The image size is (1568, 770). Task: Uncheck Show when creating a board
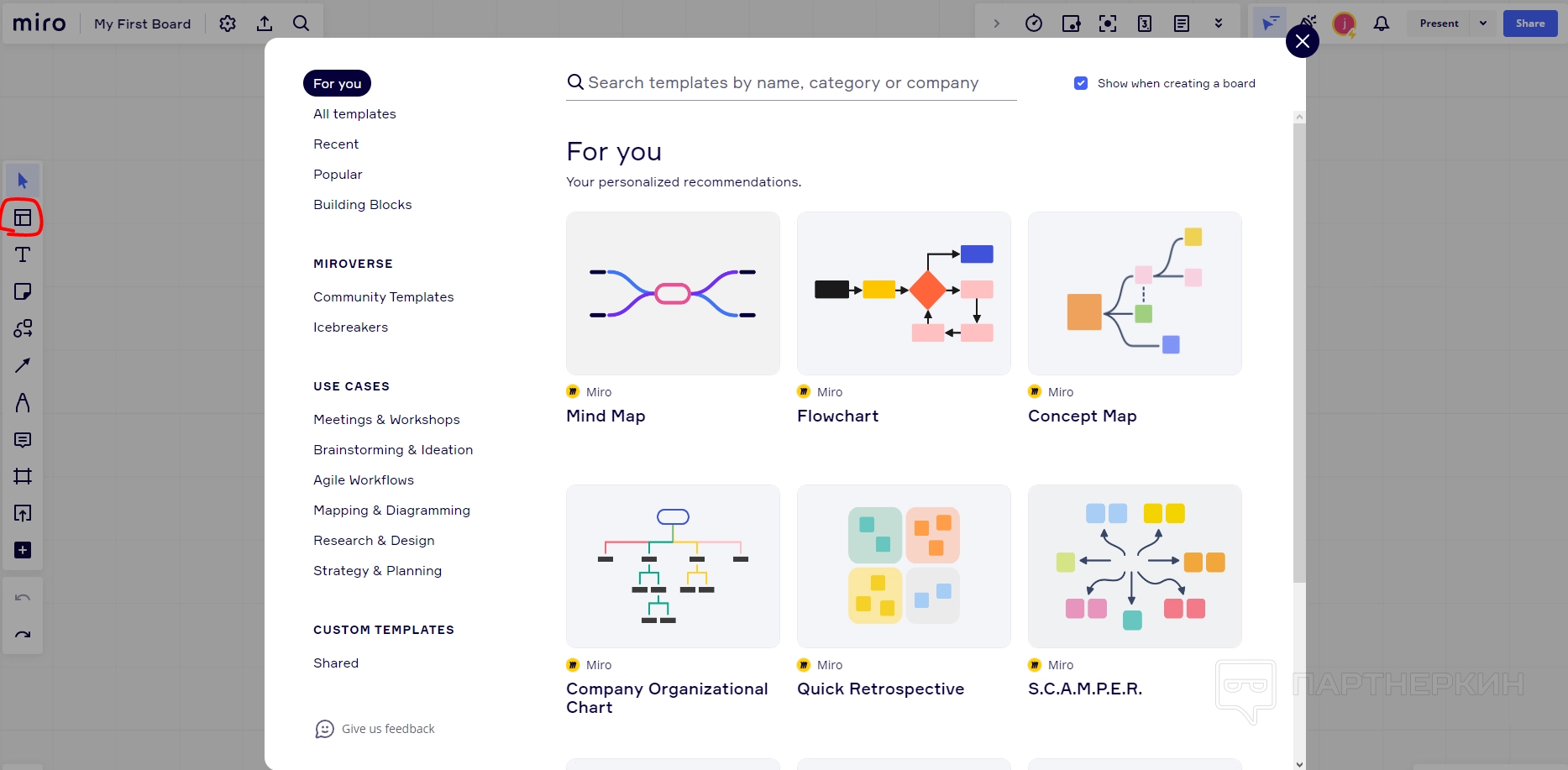(1081, 83)
